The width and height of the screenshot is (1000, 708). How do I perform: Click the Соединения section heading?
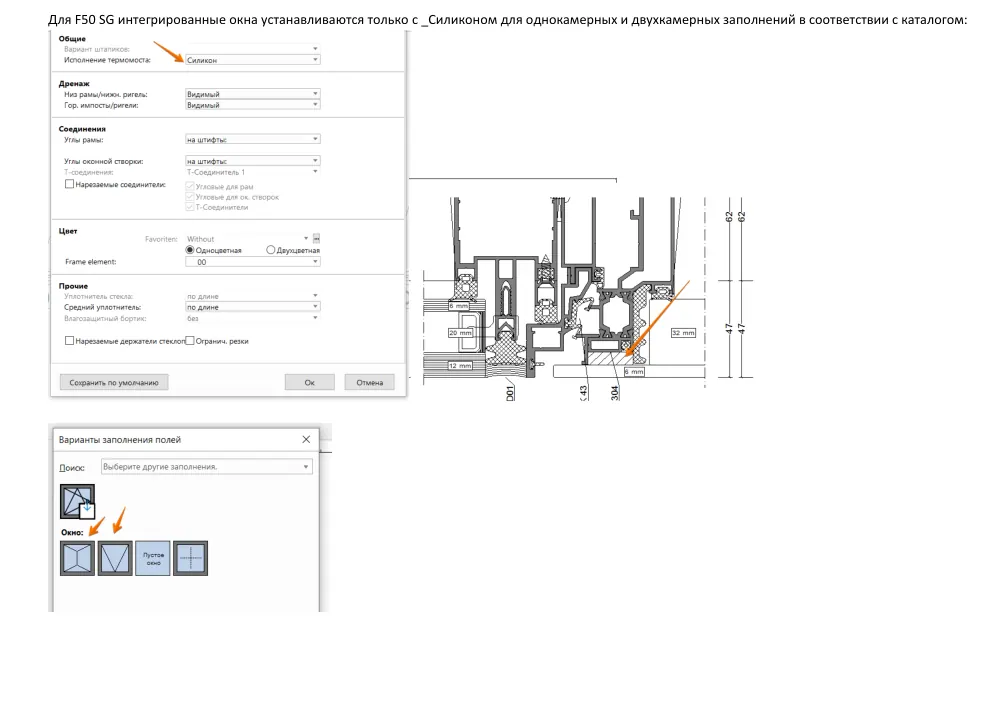pos(82,129)
